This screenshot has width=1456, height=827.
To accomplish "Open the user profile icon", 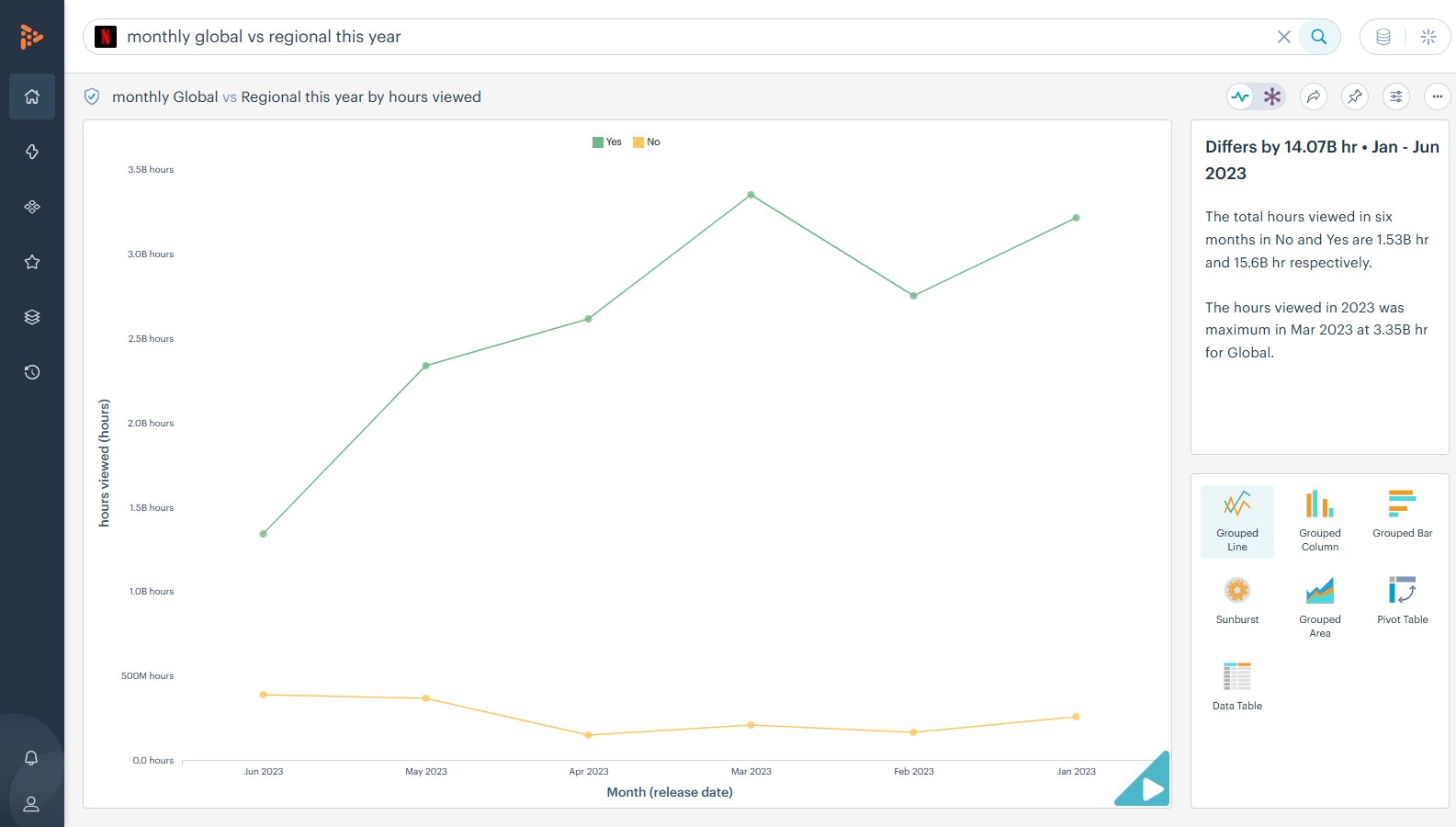I will [x=31, y=804].
